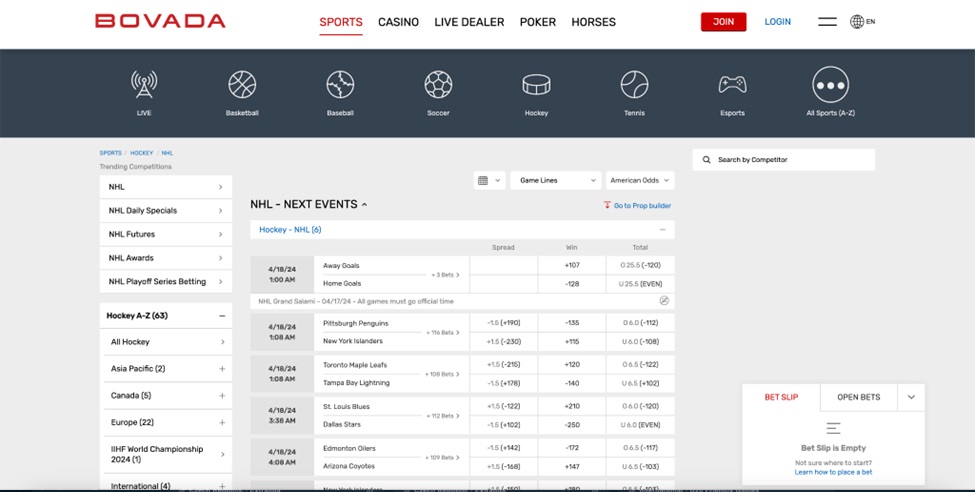
Task: Select the Soccer ball icon
Action: [438, 85]
